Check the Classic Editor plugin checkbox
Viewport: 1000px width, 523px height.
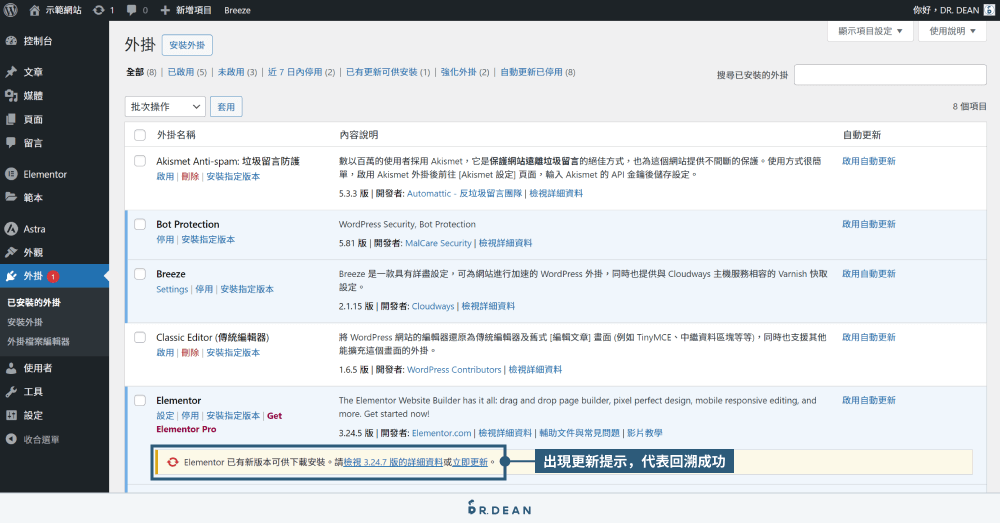tap(140, 337)
